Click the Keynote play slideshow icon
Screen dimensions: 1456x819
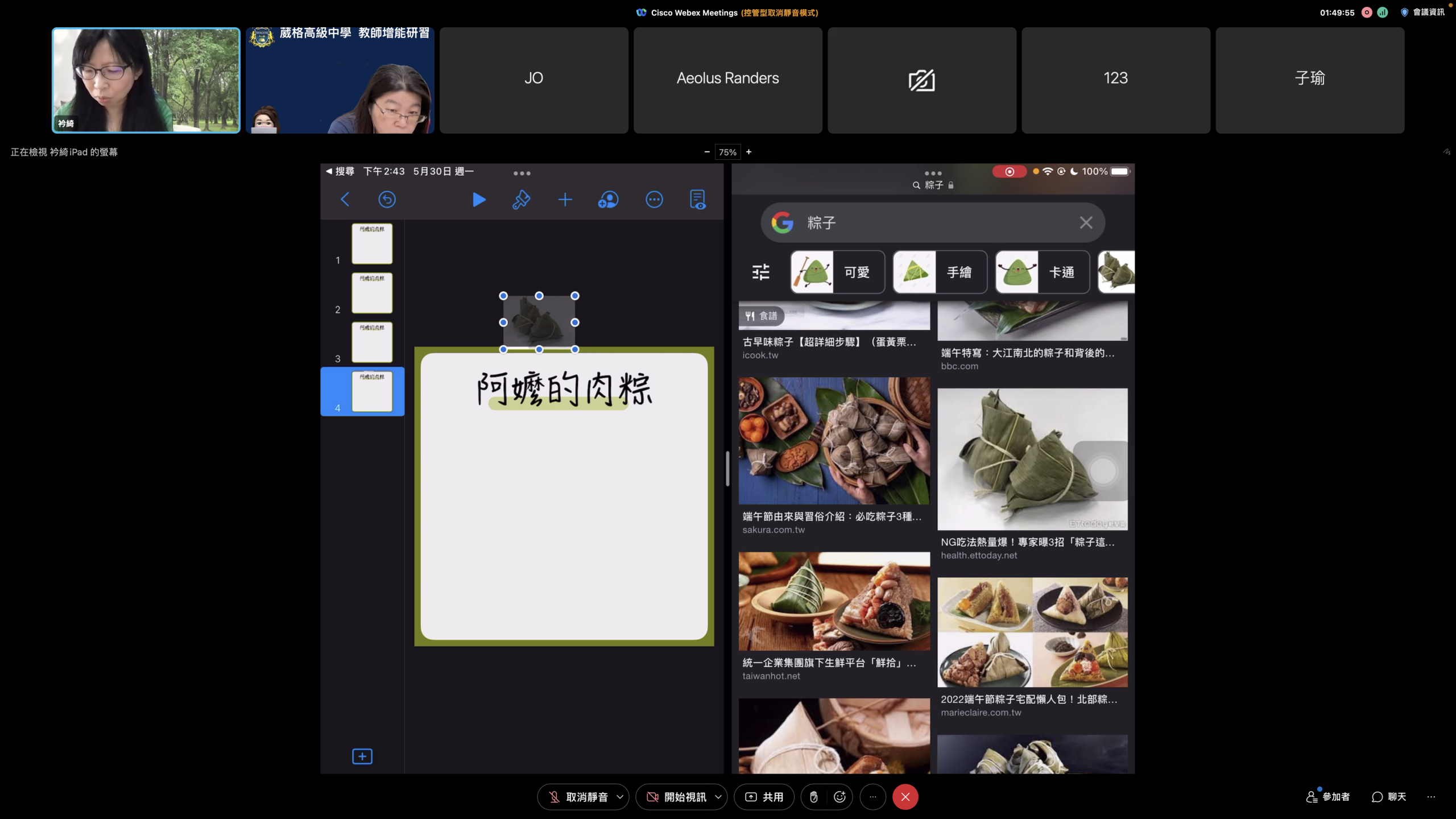tap(479, 200)
